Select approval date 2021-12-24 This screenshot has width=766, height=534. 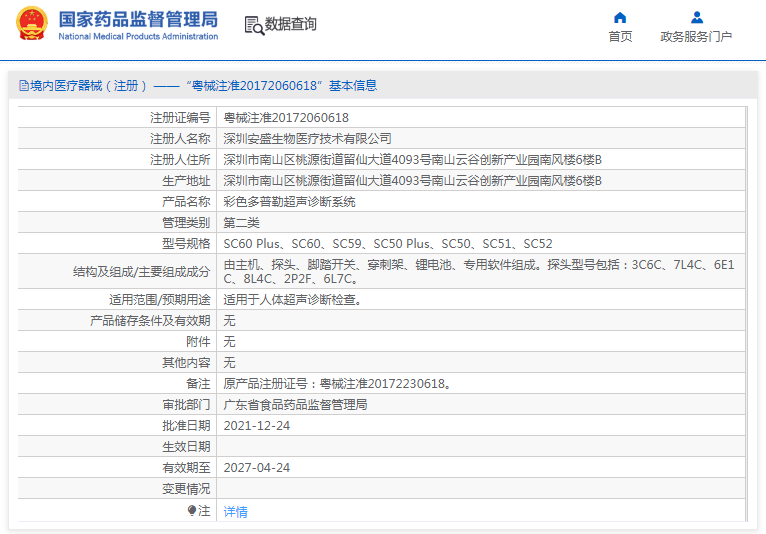coord(256,426)
